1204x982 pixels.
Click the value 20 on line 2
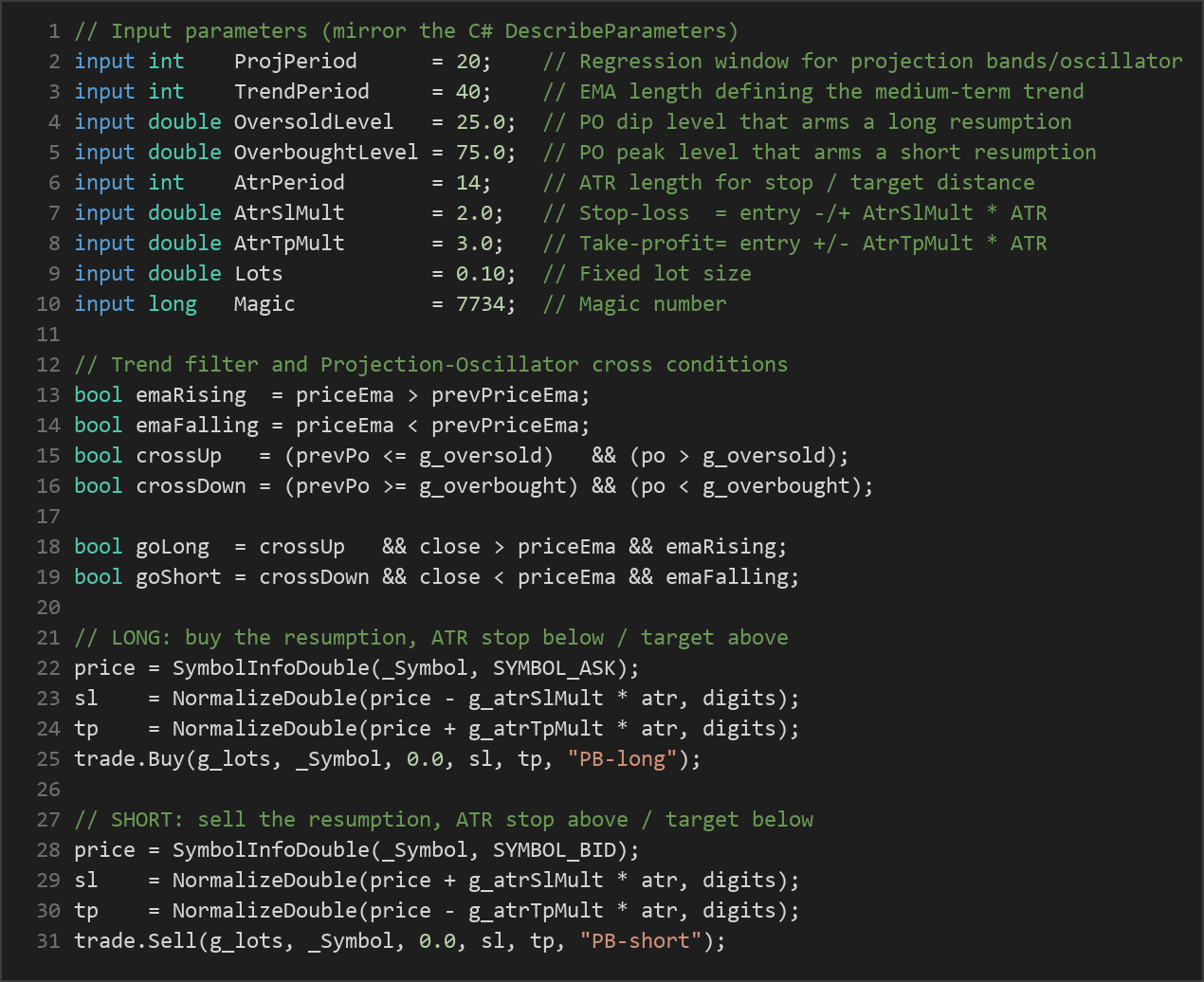(x=468, y=62)
